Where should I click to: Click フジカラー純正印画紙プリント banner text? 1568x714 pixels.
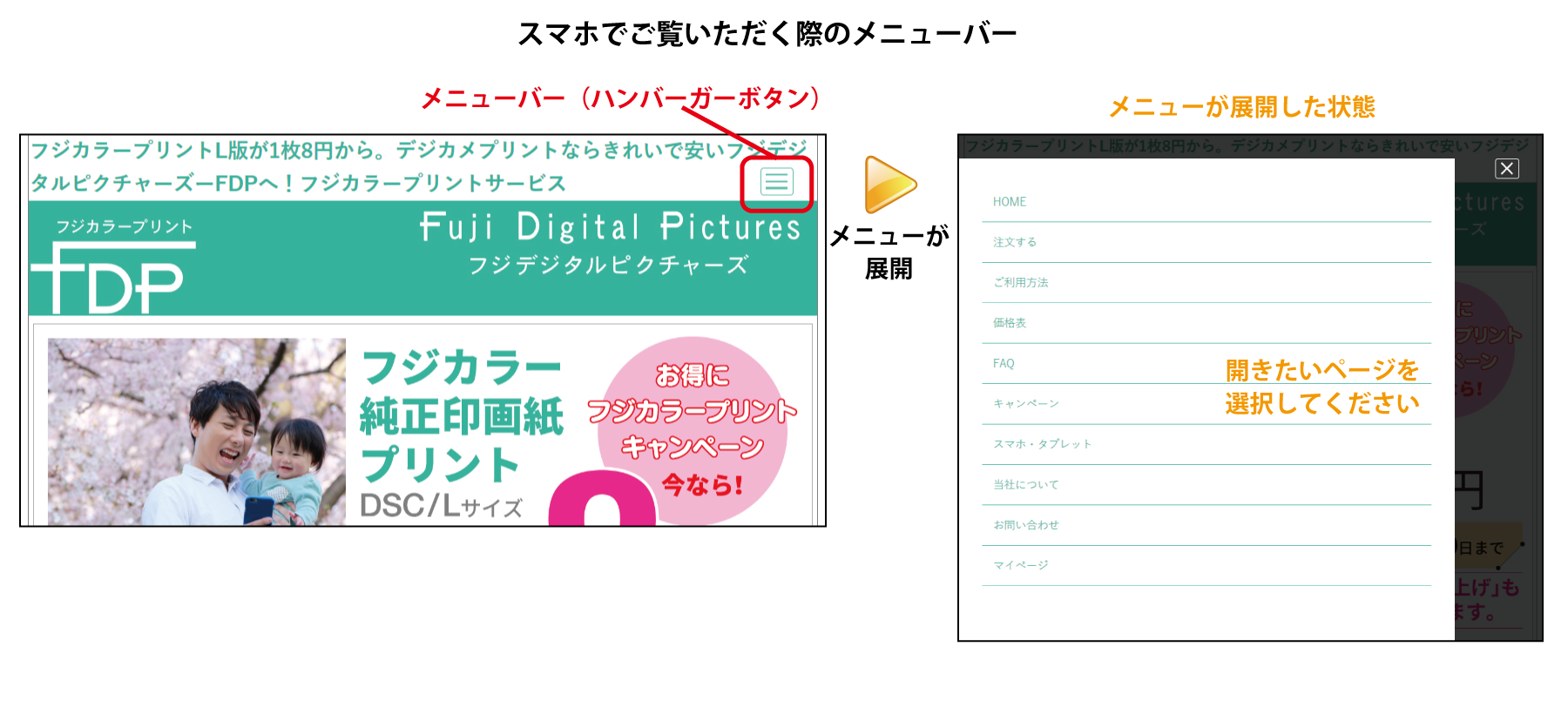point(462,416)
